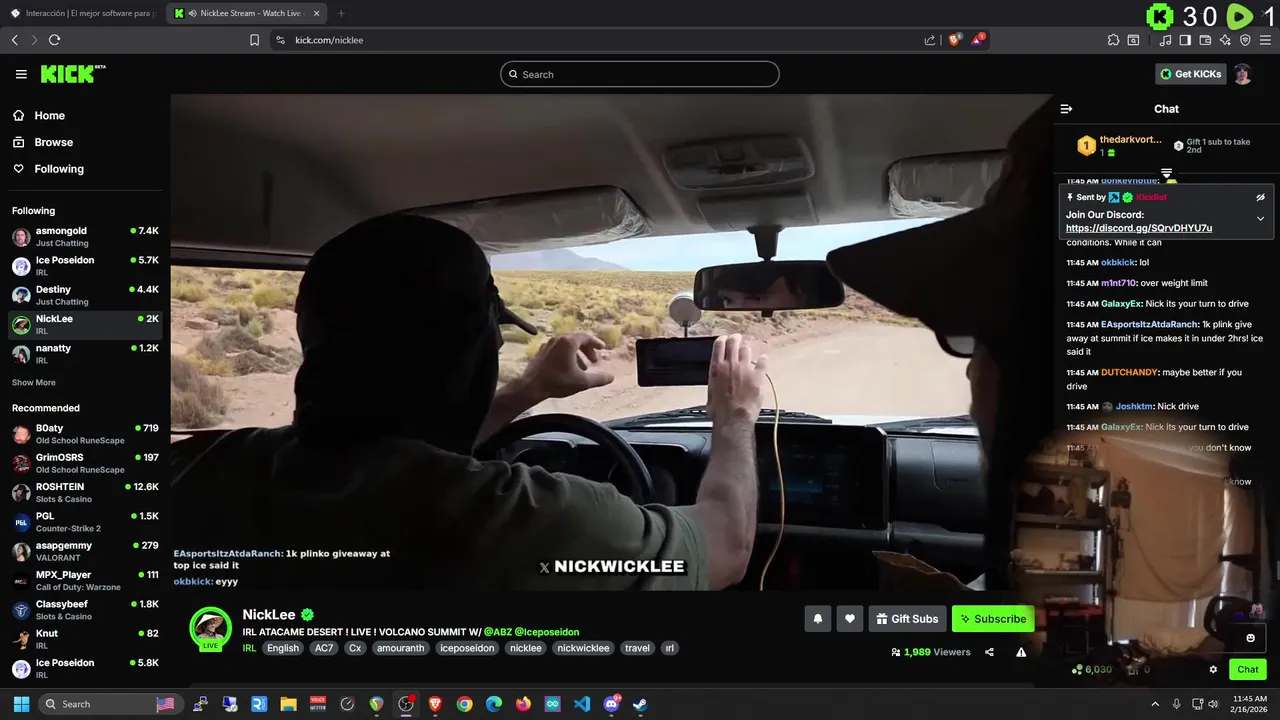Screen dimensions: 1280x720
Task: Open Discord from taskbar
Action: point(611,704)
